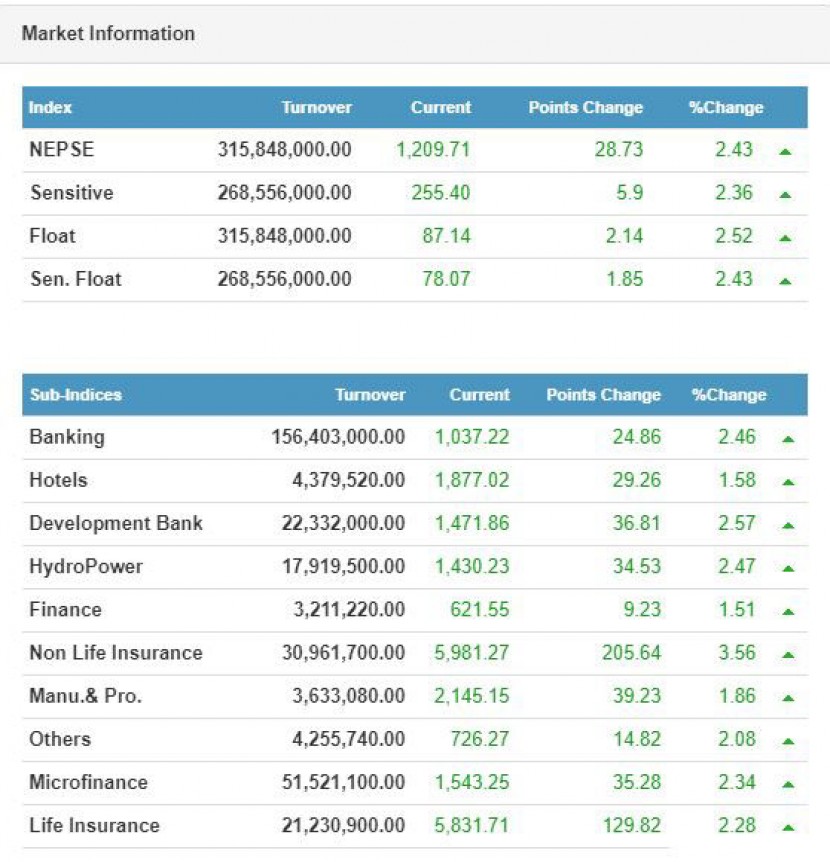Sort by the Index column header
The width and height of the screenshot is (830, 862).
click(x=50, y=107)
